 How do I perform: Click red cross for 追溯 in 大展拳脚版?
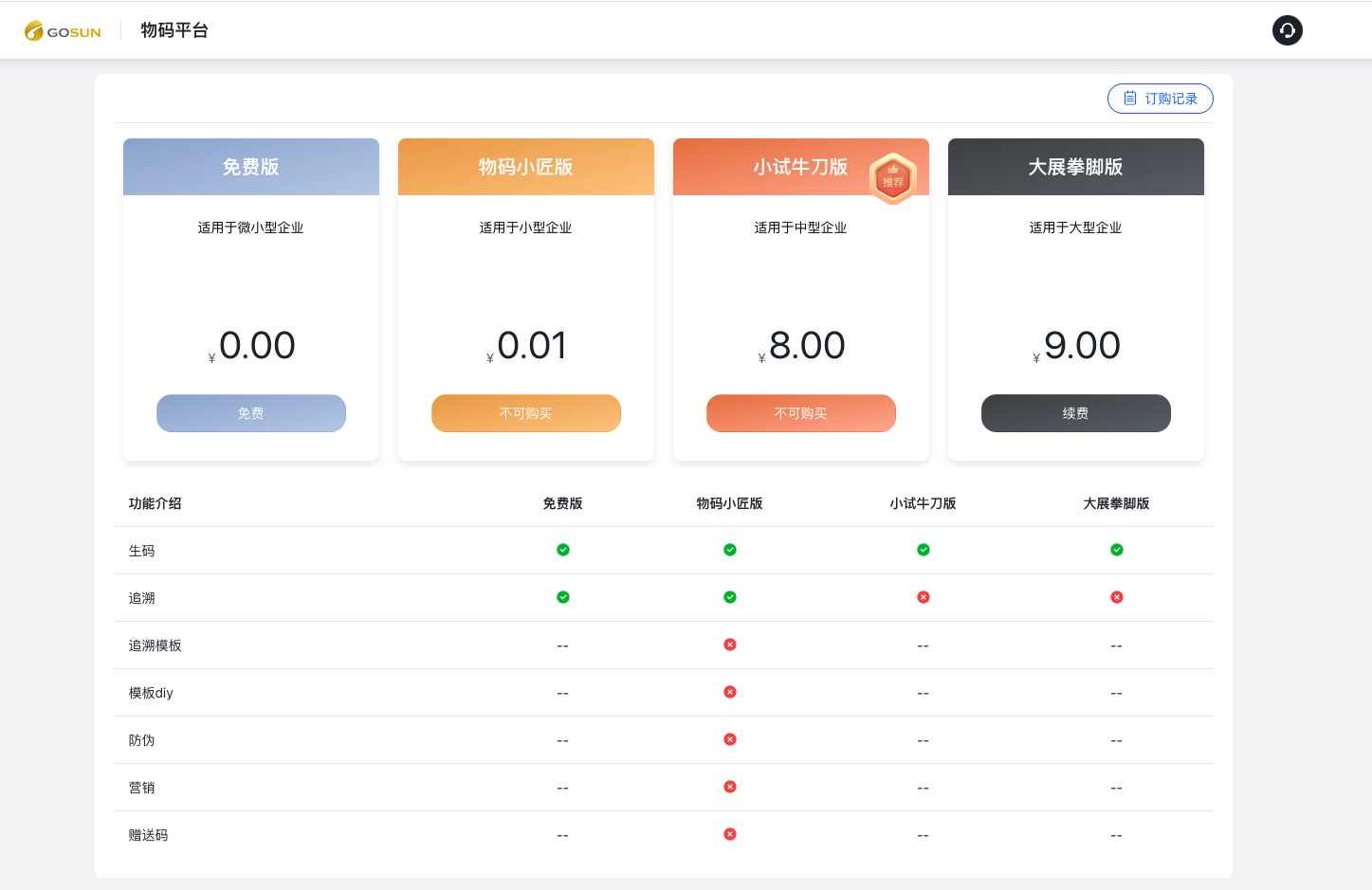point(1117,597)
